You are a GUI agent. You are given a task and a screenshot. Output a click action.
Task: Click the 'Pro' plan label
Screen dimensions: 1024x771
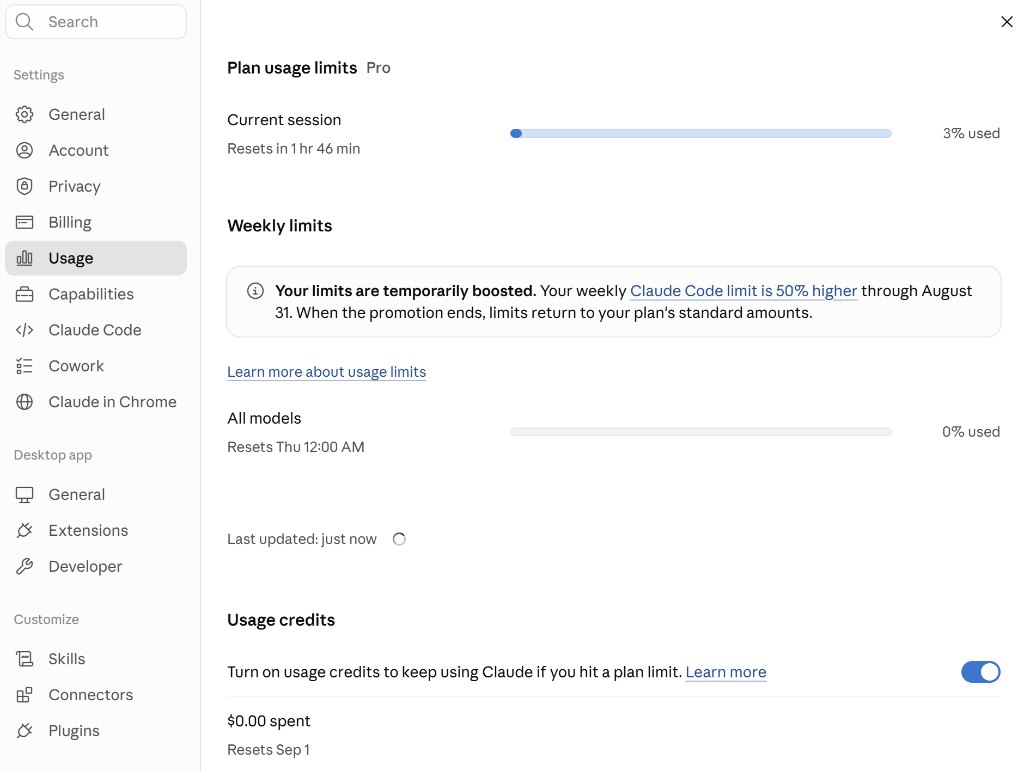(378, 68)
